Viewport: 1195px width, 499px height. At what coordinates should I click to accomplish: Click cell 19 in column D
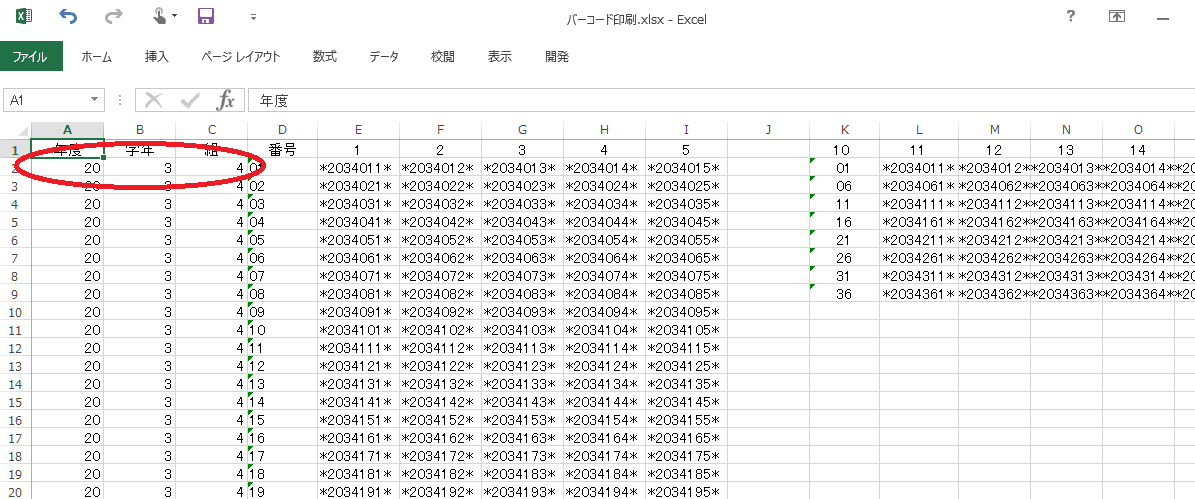(x=283, y=491)
